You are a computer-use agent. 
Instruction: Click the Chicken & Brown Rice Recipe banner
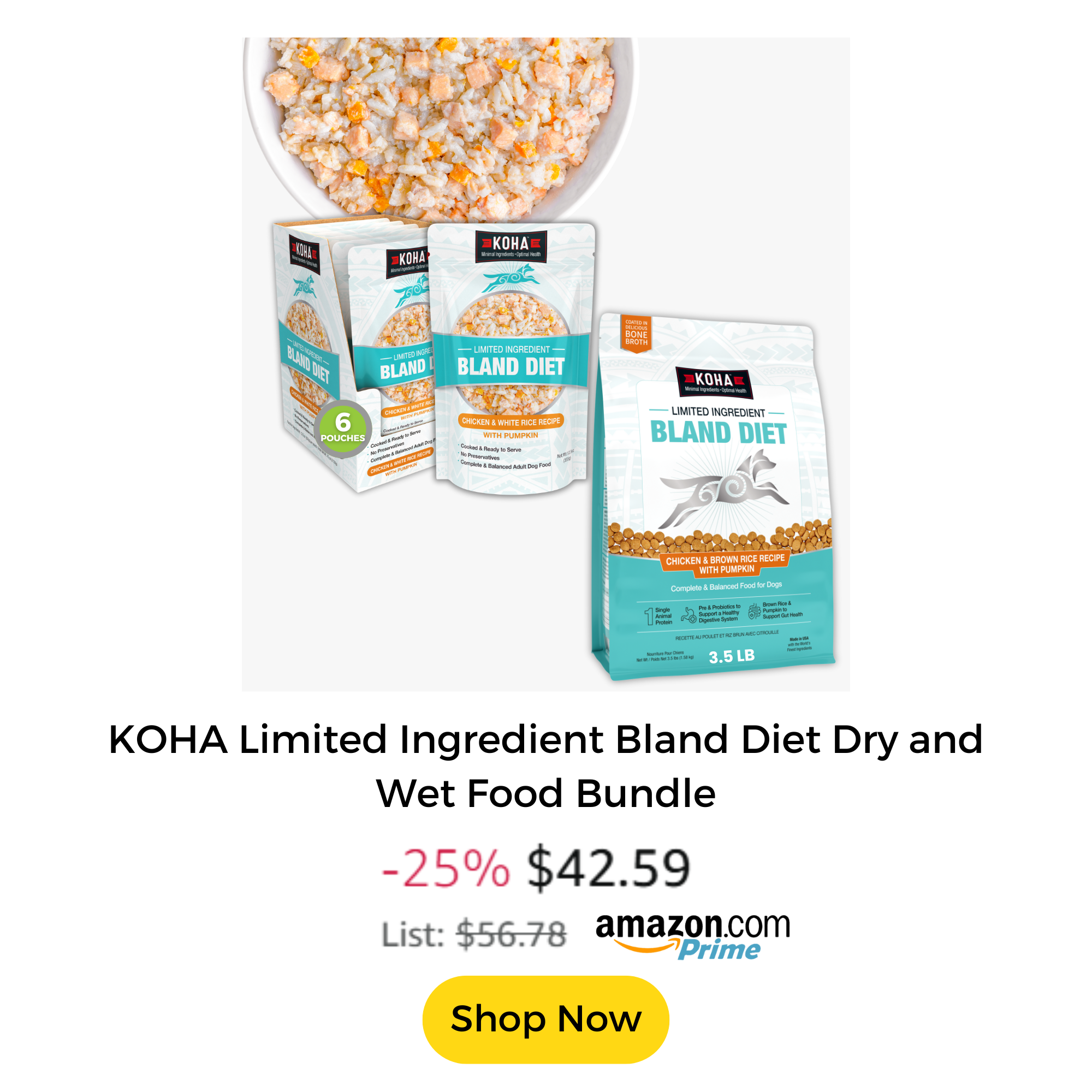point(725,563)
